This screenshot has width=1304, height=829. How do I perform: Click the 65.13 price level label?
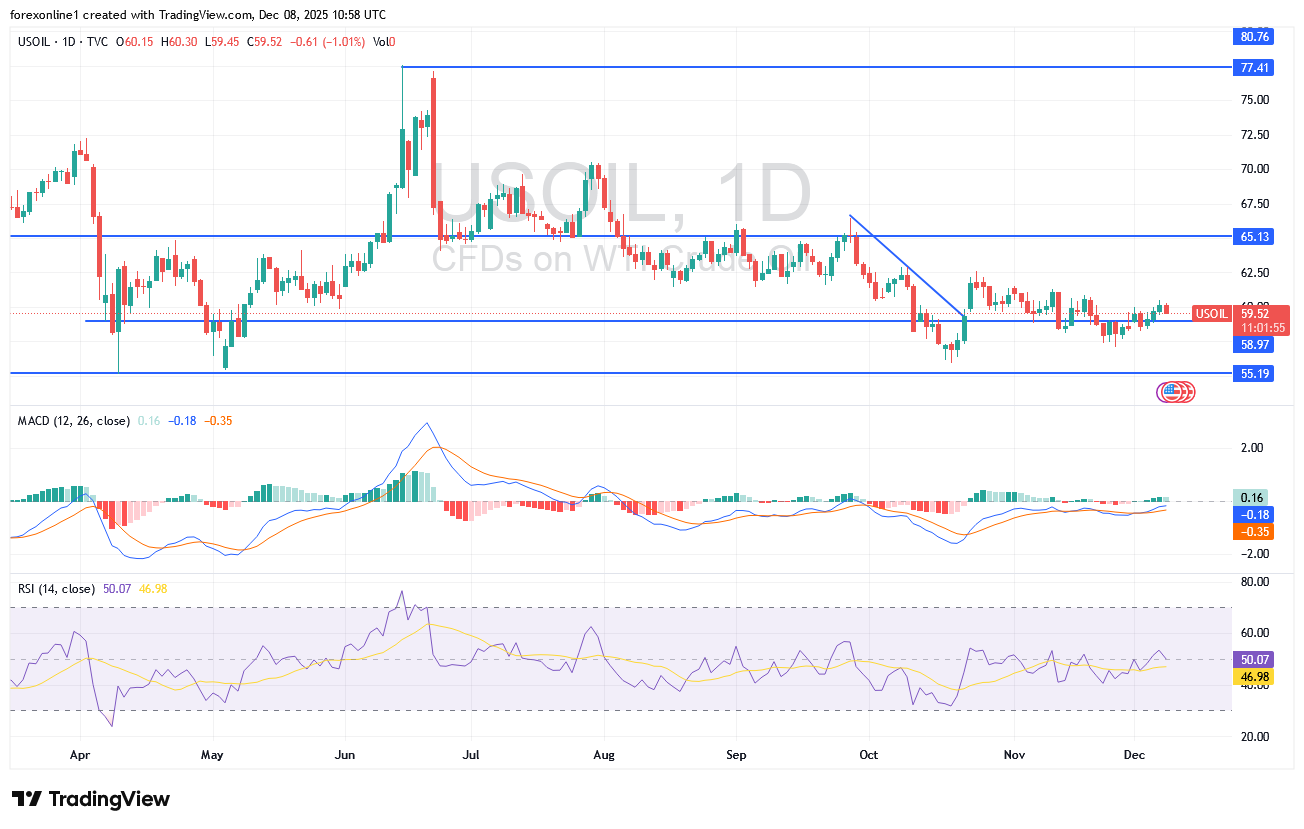[x=1254, y=237]
